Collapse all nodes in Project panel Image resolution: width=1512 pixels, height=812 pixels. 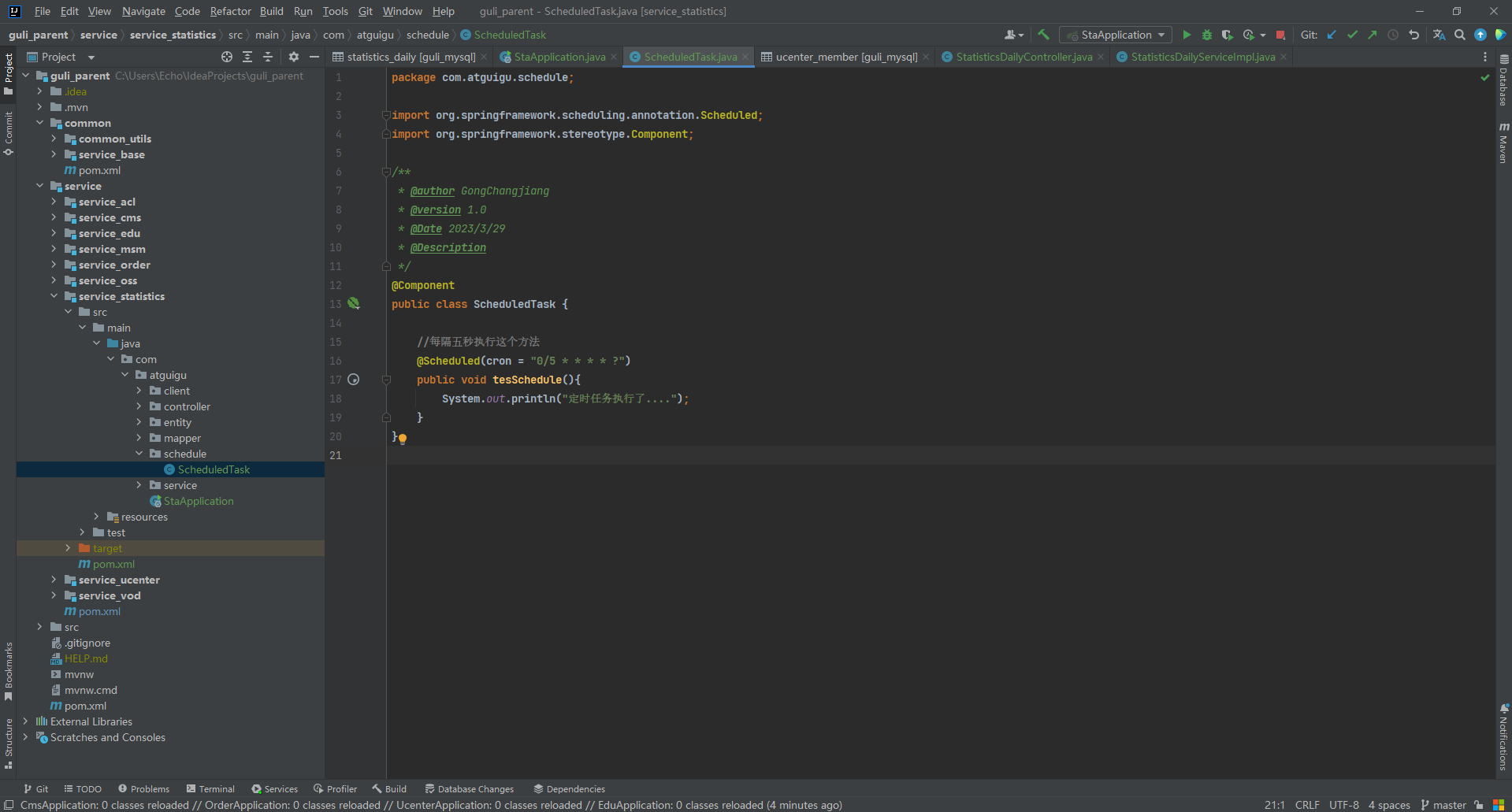point(268,57)
